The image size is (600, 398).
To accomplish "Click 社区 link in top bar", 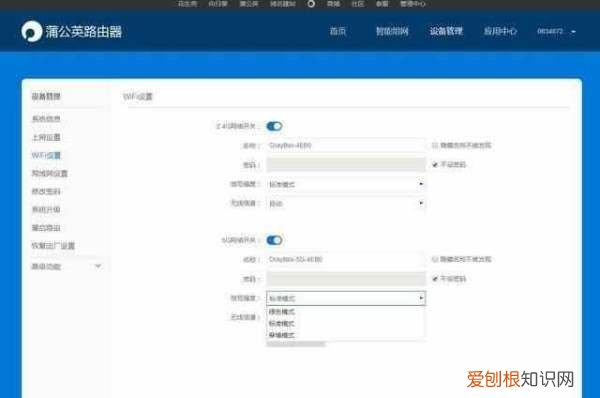I will (358, 4).
